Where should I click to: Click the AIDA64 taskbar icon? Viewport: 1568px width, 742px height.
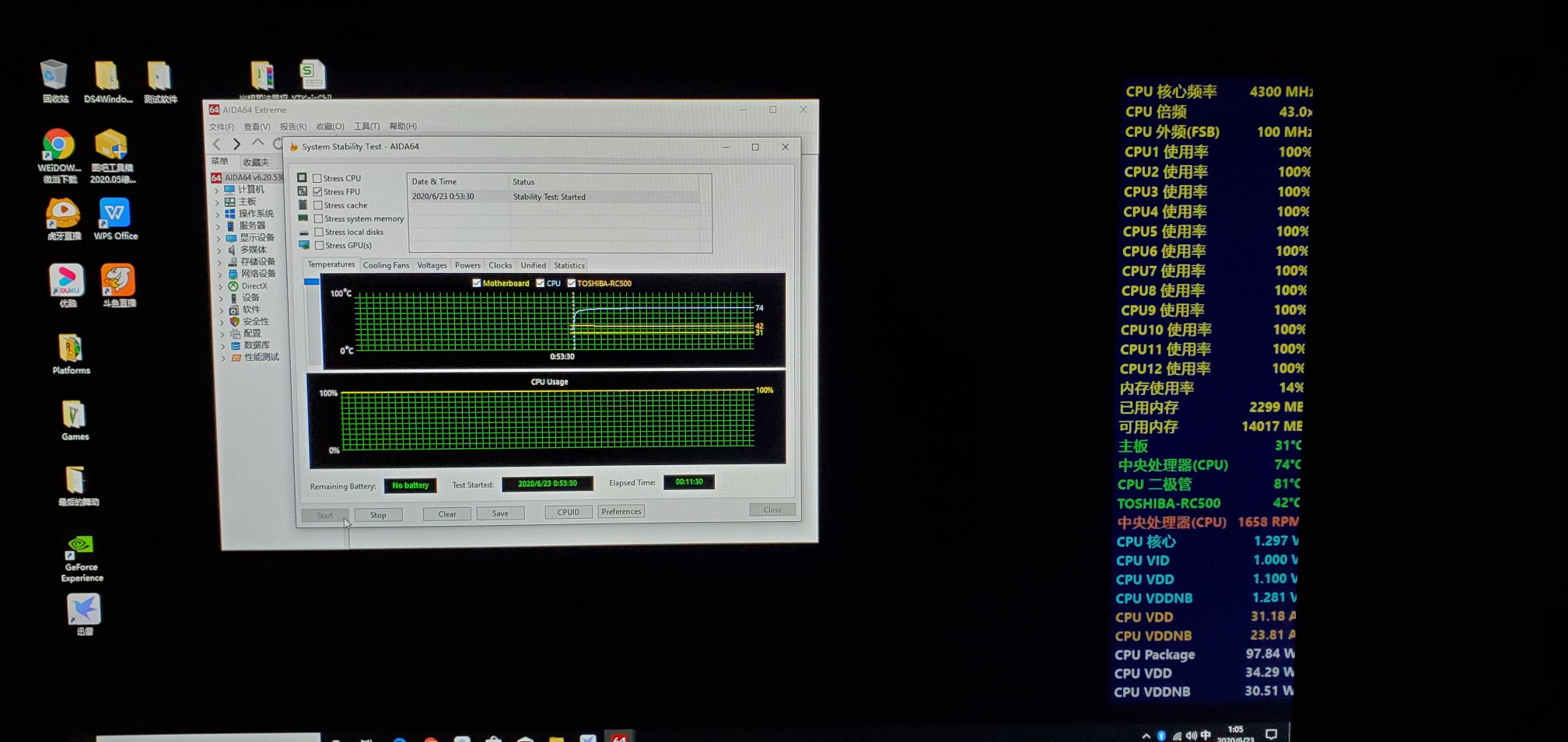619,736
